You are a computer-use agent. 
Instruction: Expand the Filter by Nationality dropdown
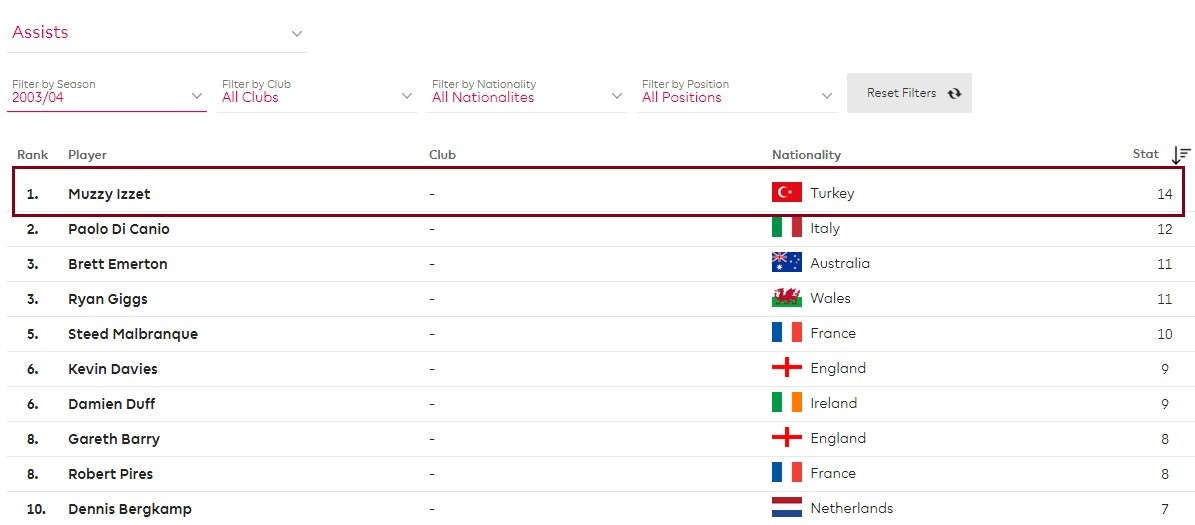point(526,96)
